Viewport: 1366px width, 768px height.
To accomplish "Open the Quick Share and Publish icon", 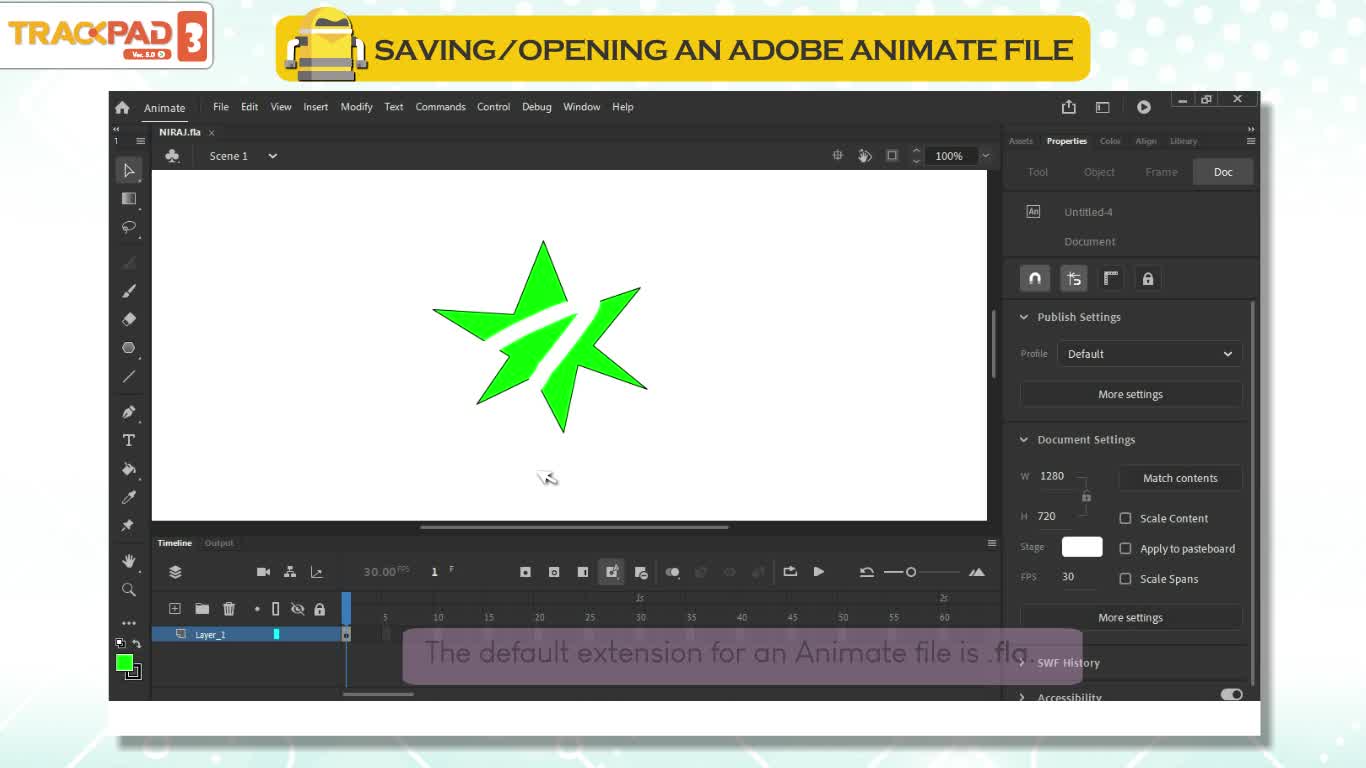I will (x=1069, y=107).
